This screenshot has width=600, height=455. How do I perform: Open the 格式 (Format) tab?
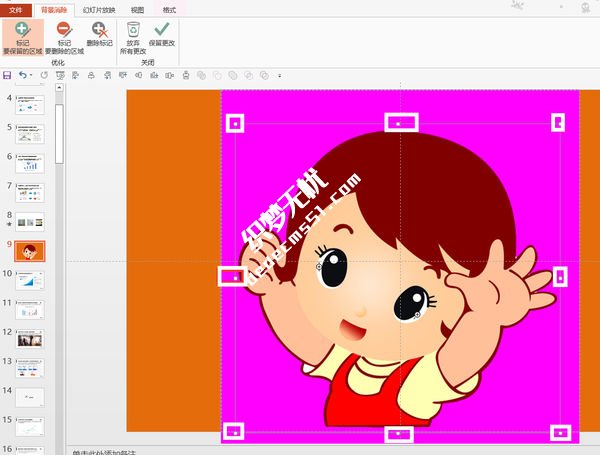[169, 9]
